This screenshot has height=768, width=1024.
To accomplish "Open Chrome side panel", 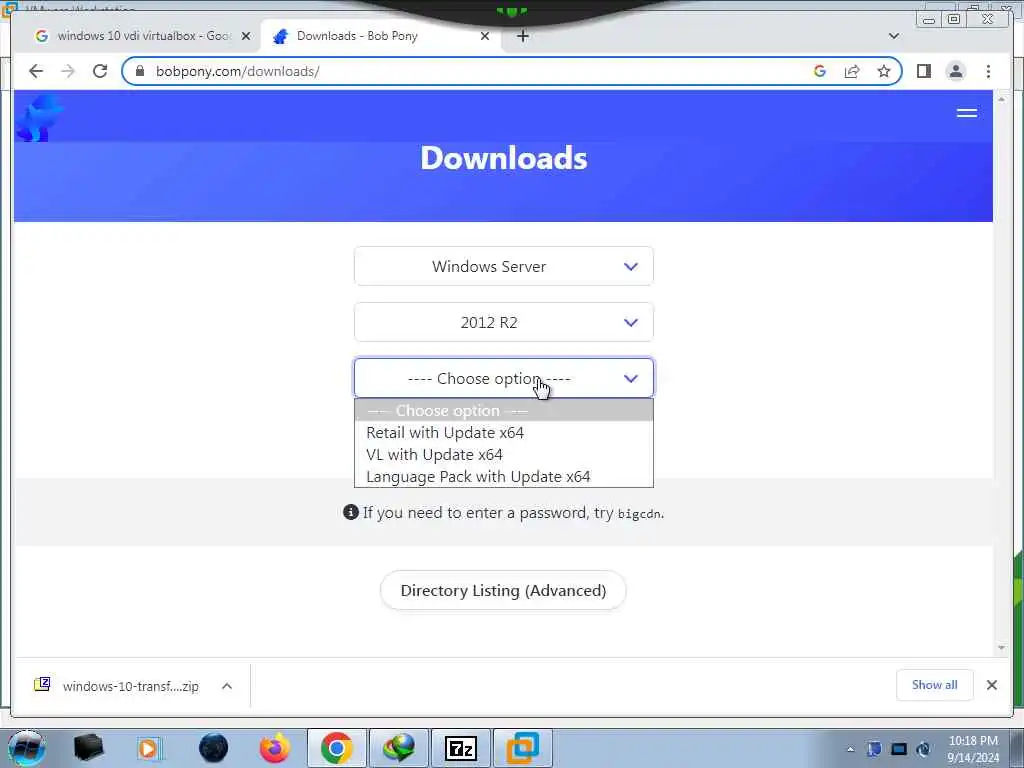I will [923, 71].
